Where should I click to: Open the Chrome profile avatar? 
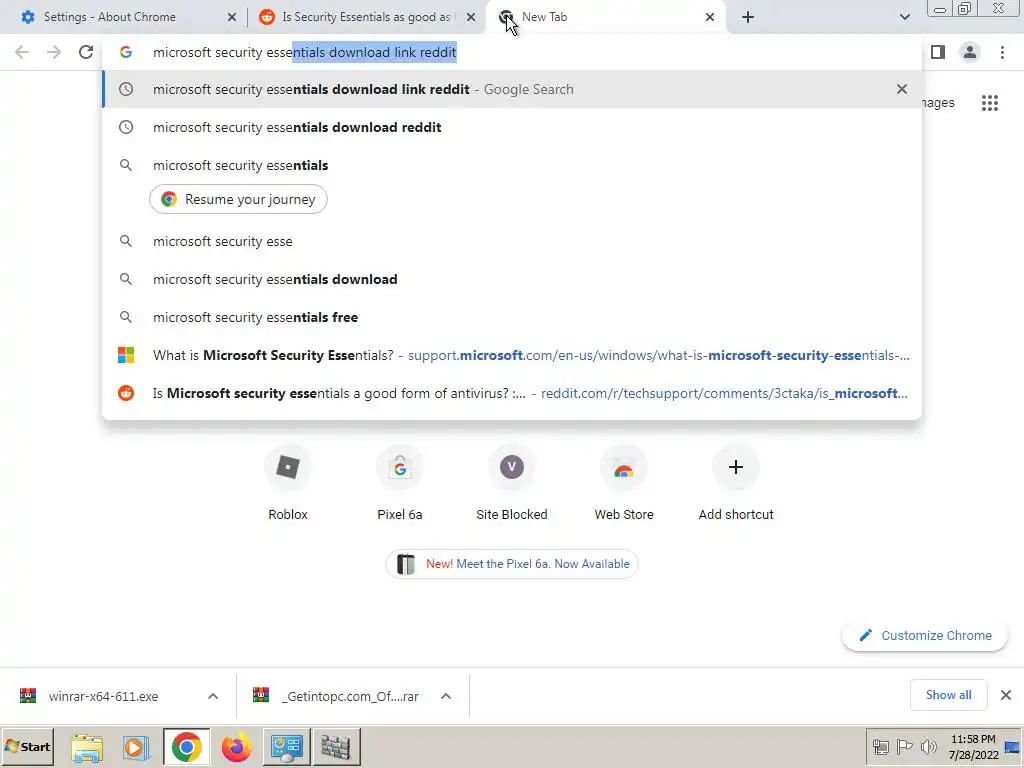pos(970,52)
